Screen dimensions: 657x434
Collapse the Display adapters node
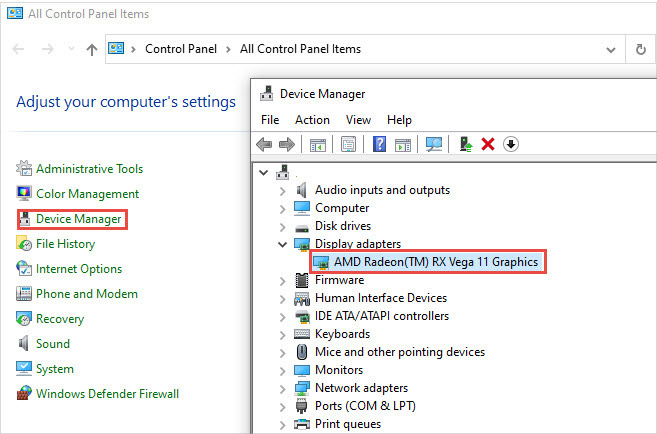284,244
